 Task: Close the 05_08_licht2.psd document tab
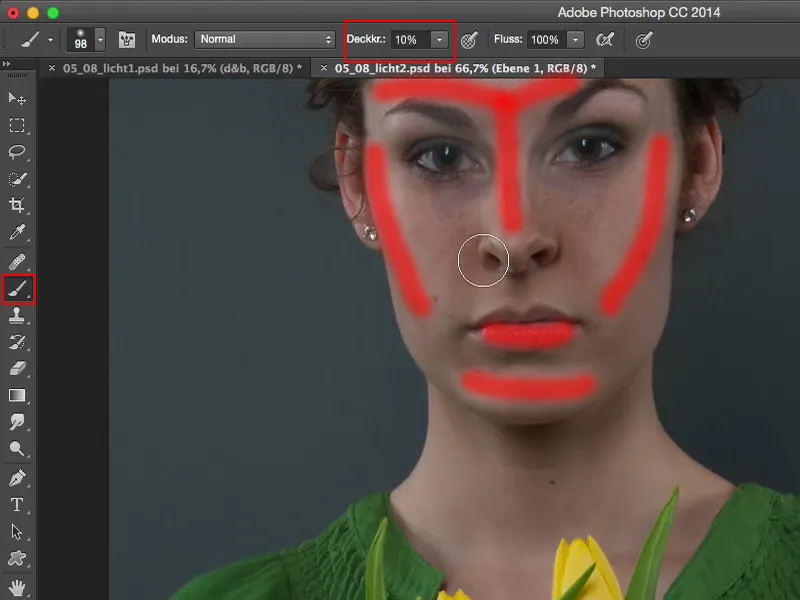(x=323, y=68)
